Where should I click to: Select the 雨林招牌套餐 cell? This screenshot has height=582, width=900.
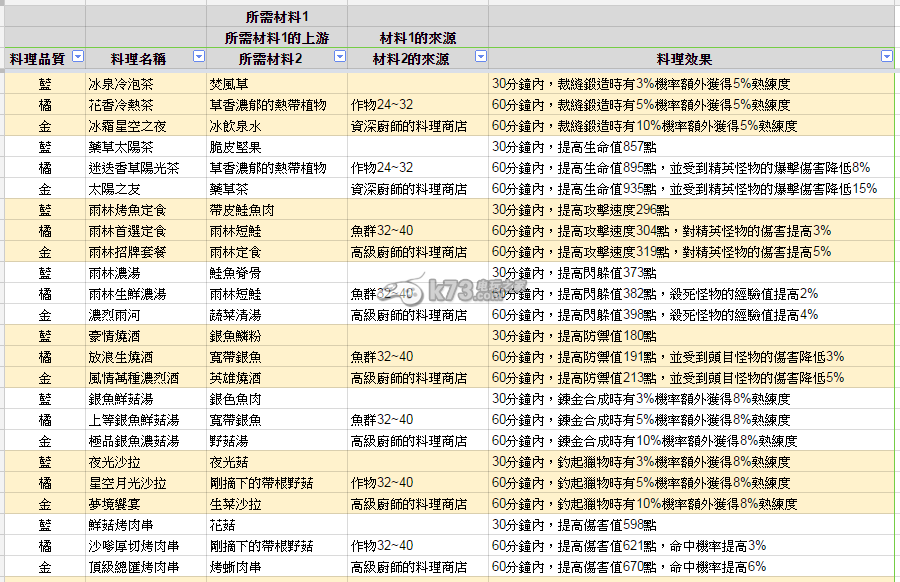(x=127, y=252)
